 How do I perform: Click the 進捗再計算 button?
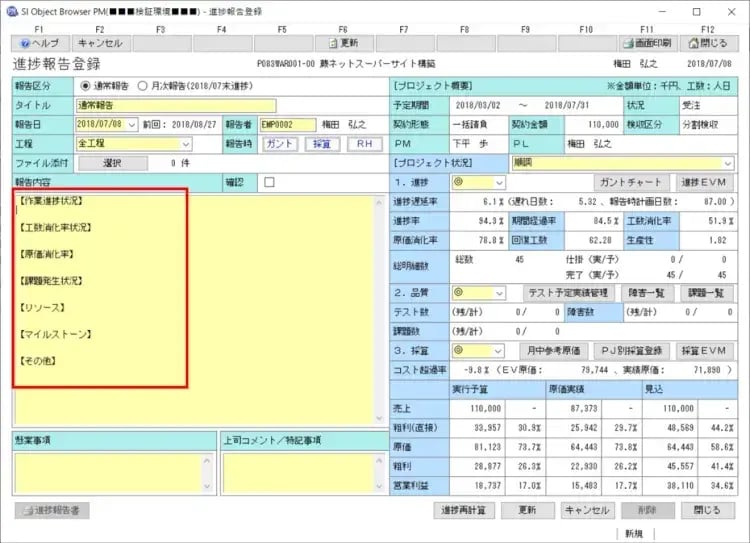pyautogui.click(x=464, y=510)
